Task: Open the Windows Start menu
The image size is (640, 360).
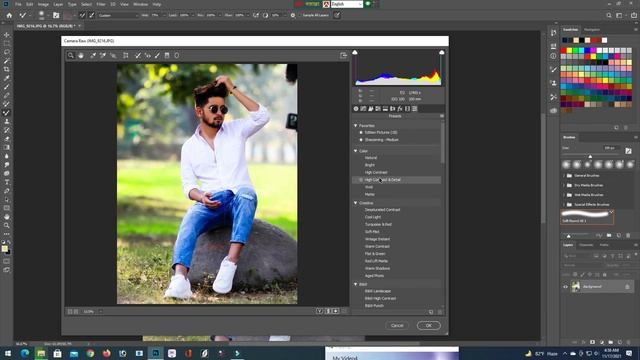Action: 7,353
